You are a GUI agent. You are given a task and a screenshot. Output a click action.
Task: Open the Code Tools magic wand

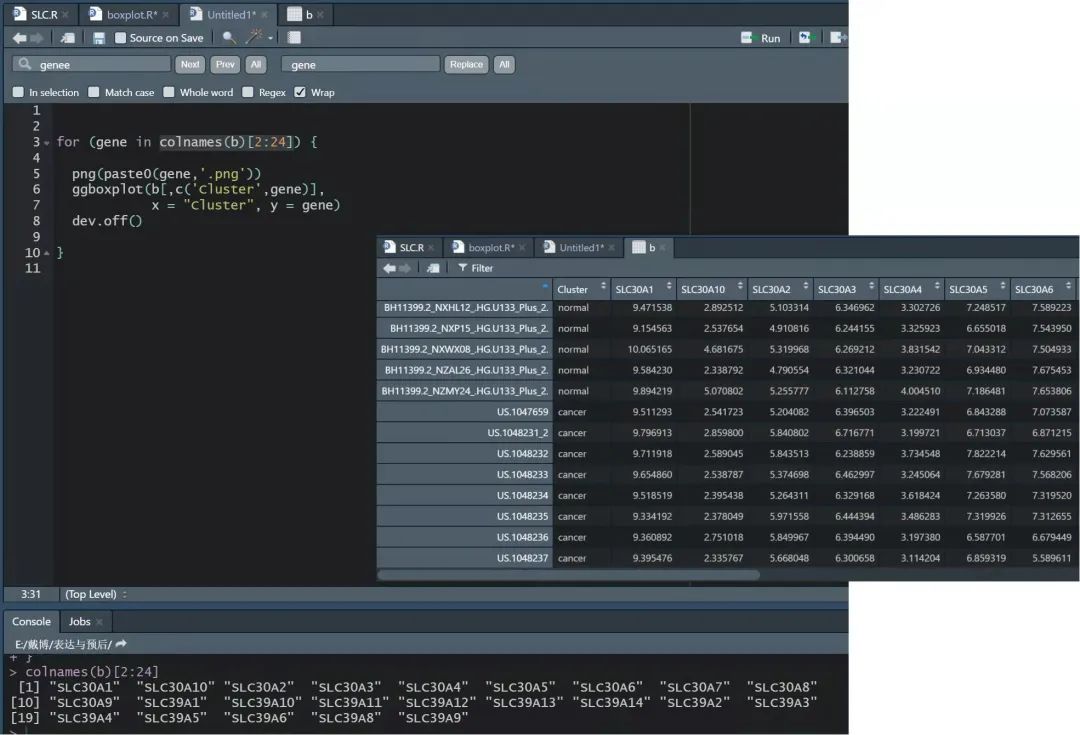pyautogui.click(x=255, y=37)
